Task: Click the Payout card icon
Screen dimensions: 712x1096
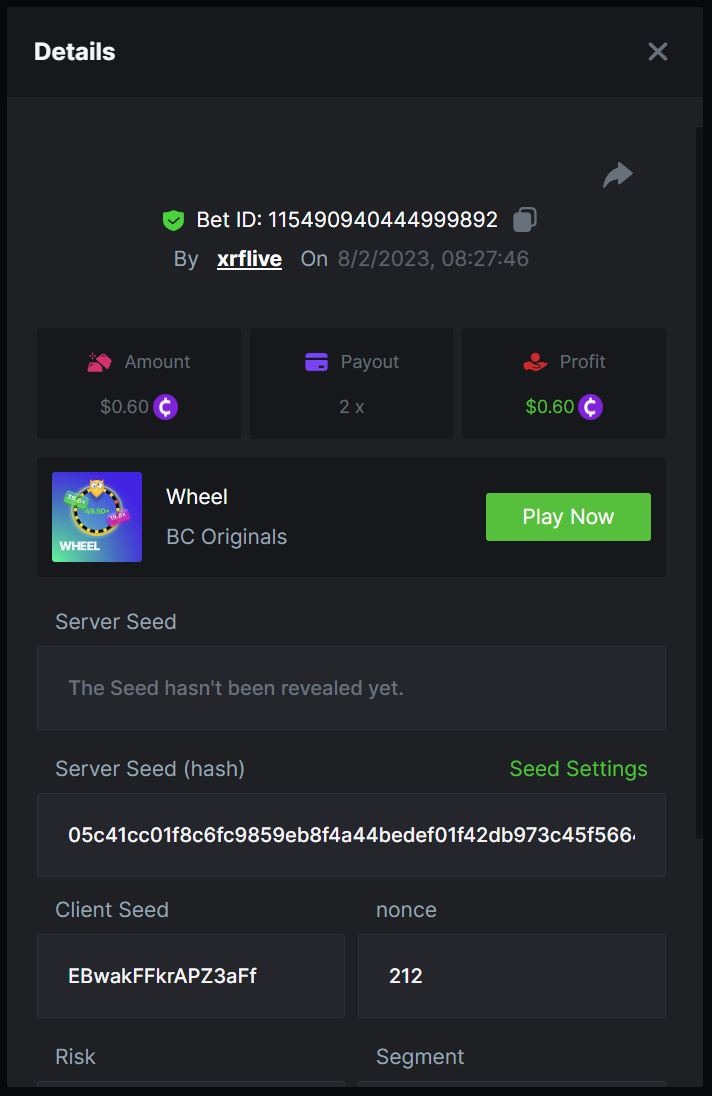Action: tap(317, 362)
